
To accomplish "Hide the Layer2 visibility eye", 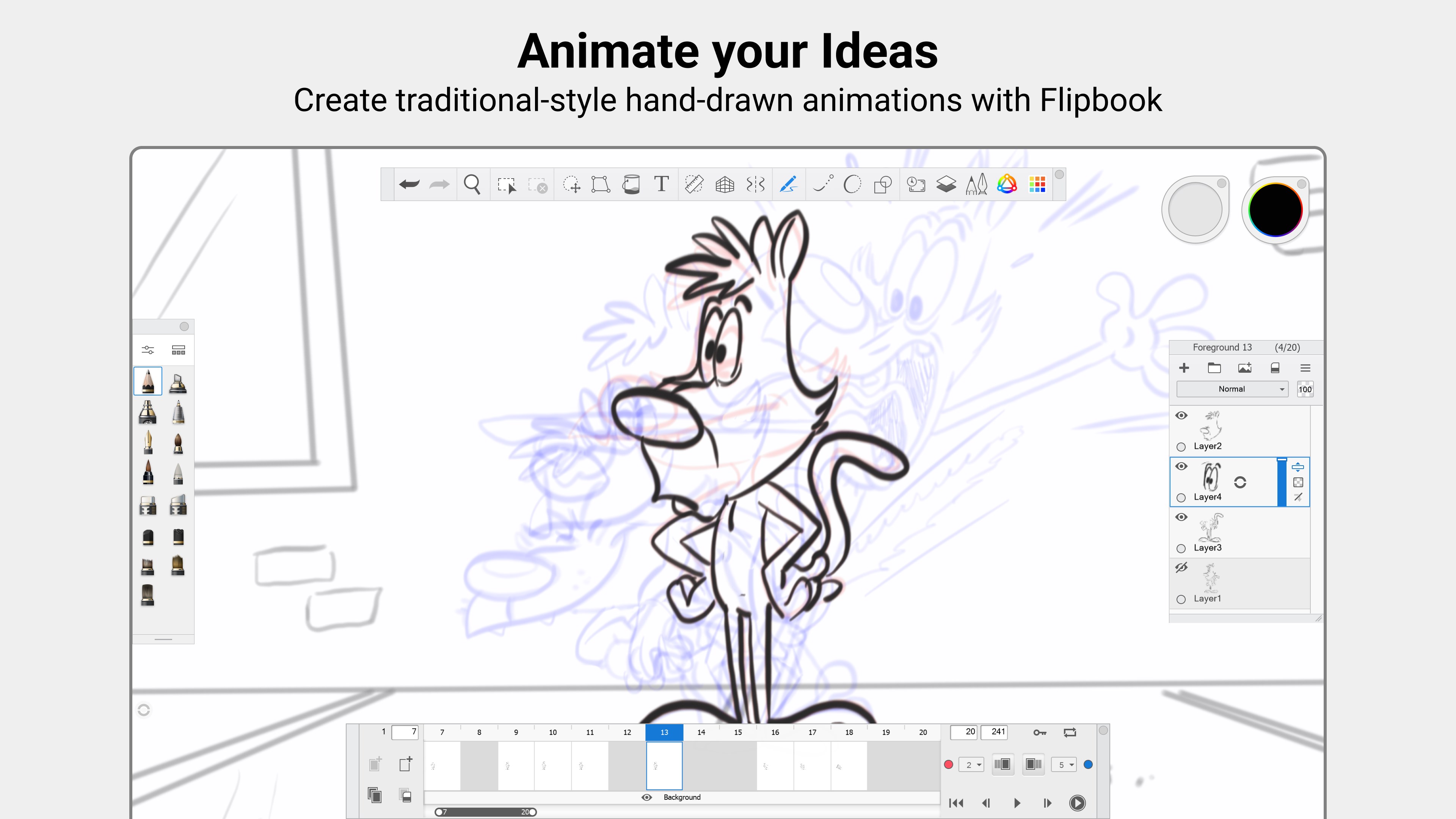I will click(x=1182, y=416).
